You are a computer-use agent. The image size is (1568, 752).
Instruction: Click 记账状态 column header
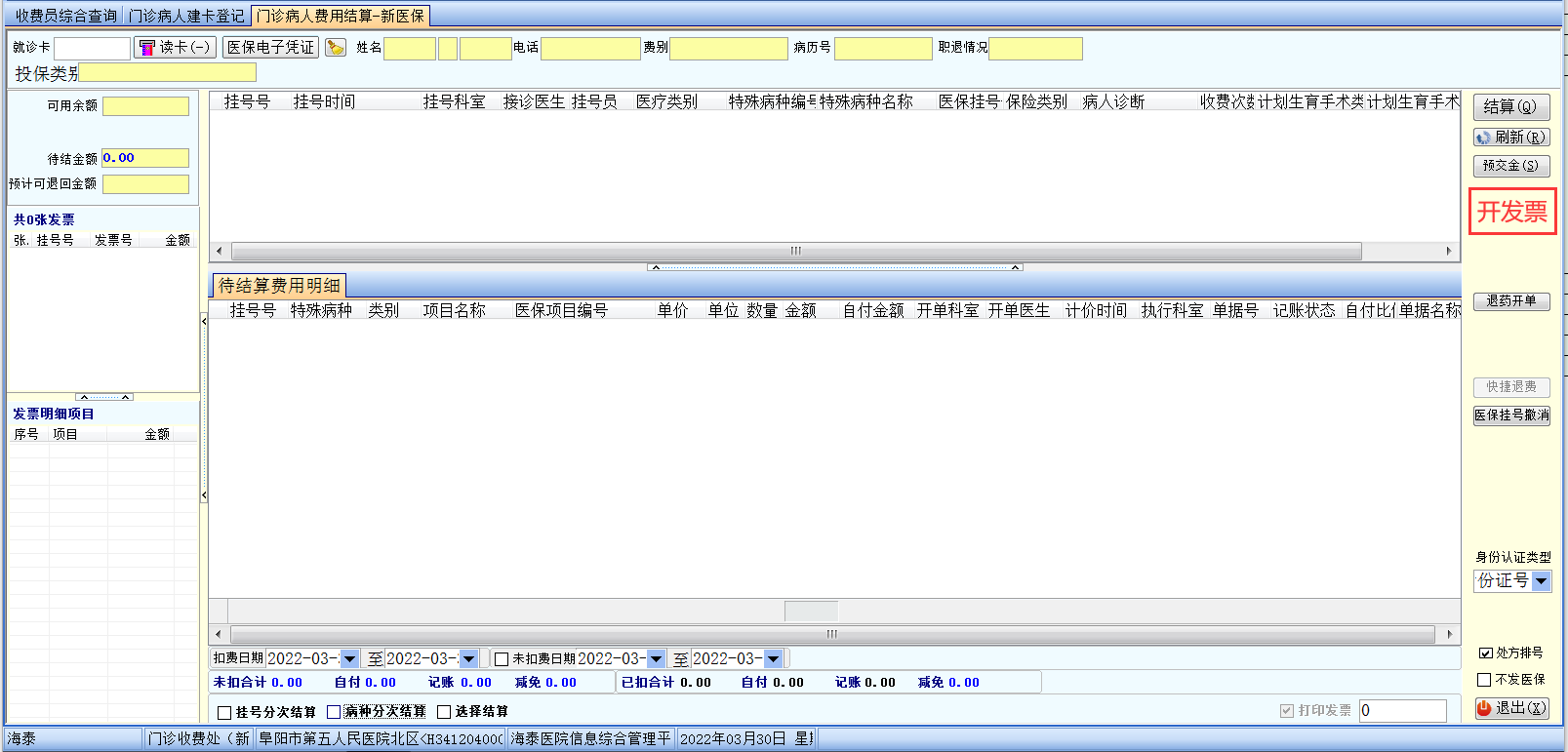[1304, 310]
